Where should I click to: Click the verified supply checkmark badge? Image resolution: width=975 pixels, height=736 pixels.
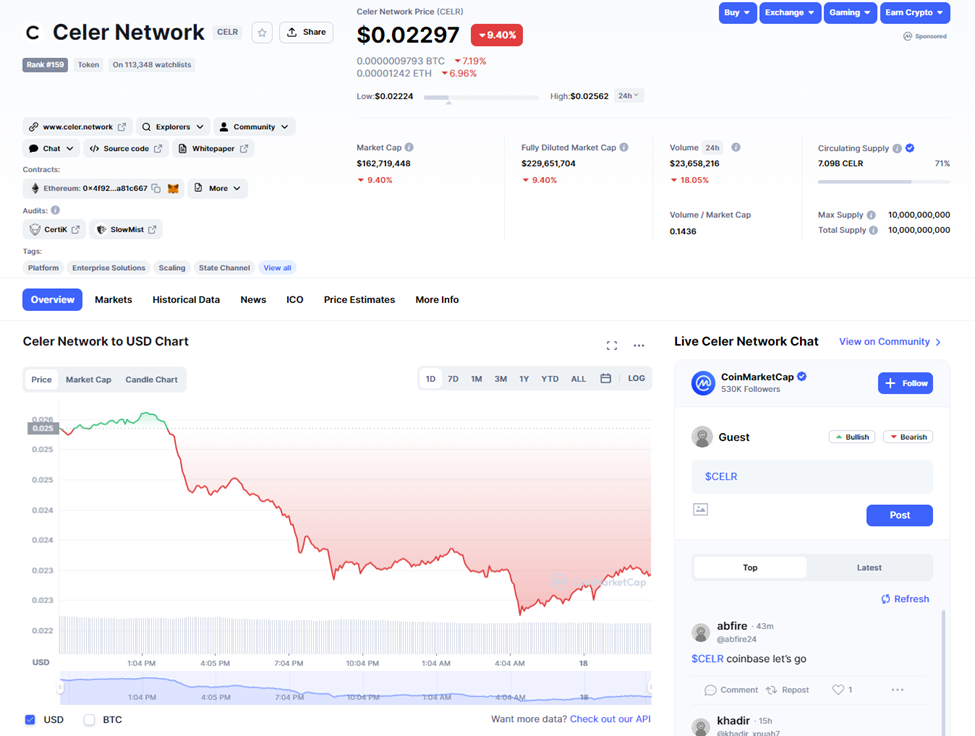pyautogui.click(x=910, y=148)
